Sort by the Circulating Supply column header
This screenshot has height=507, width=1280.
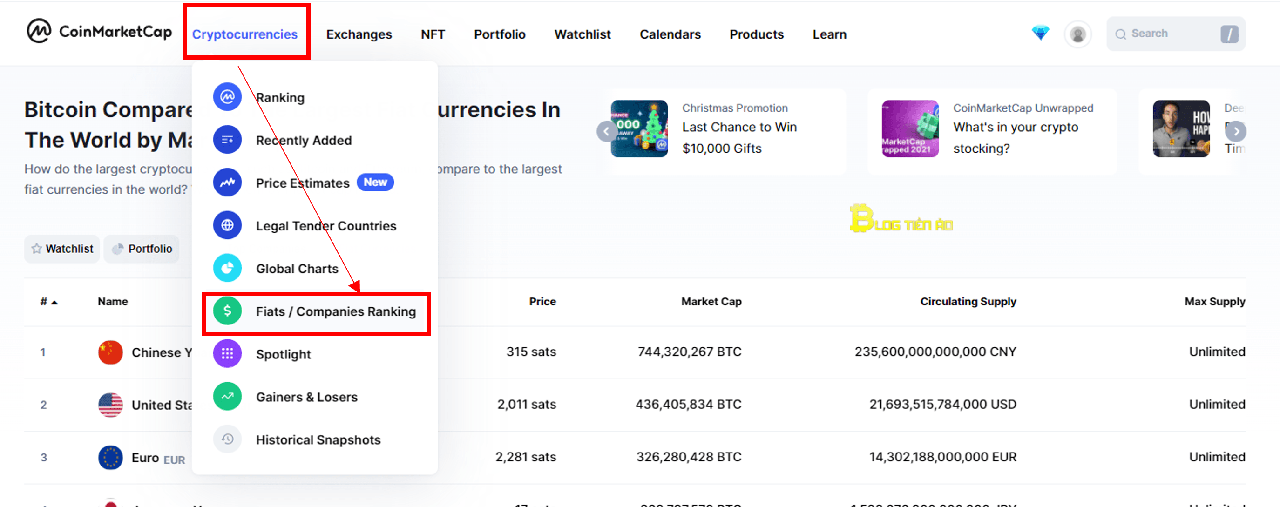pyautogui.click(x=968, y=302)
